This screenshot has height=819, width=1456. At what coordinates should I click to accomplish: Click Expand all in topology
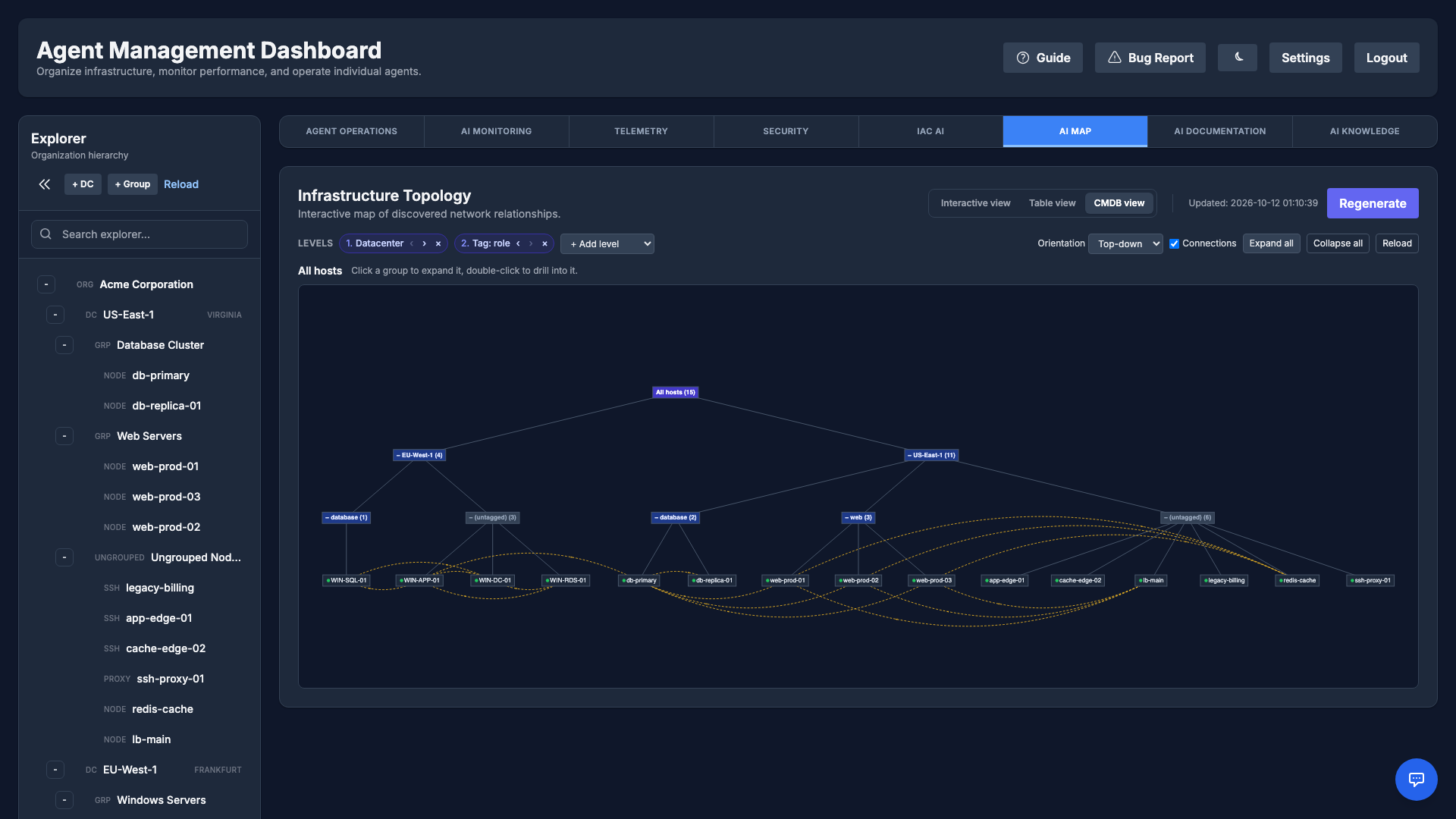tap(1271, 243)
